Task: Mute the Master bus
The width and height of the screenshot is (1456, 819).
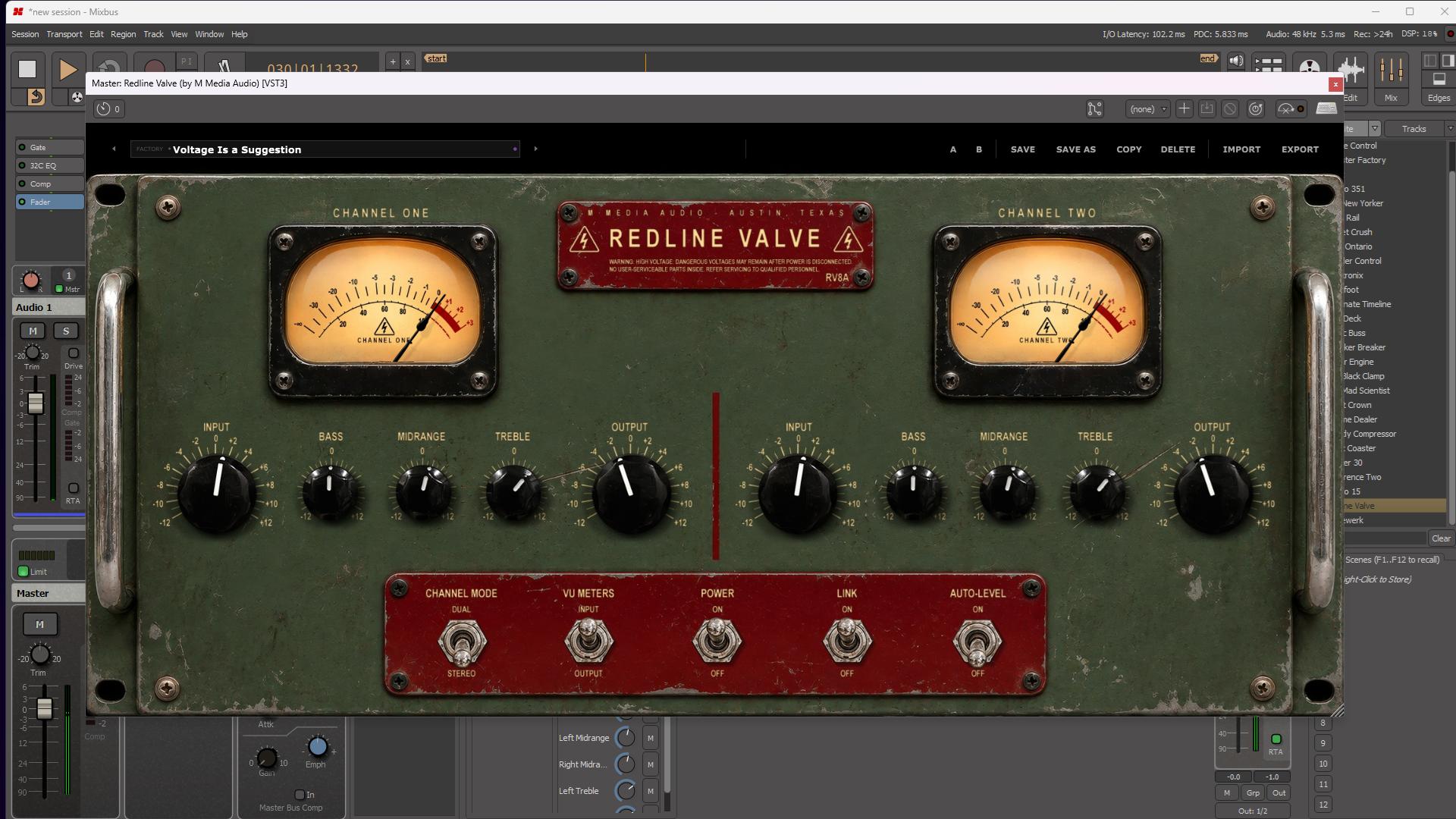Action: coord(39,624)
